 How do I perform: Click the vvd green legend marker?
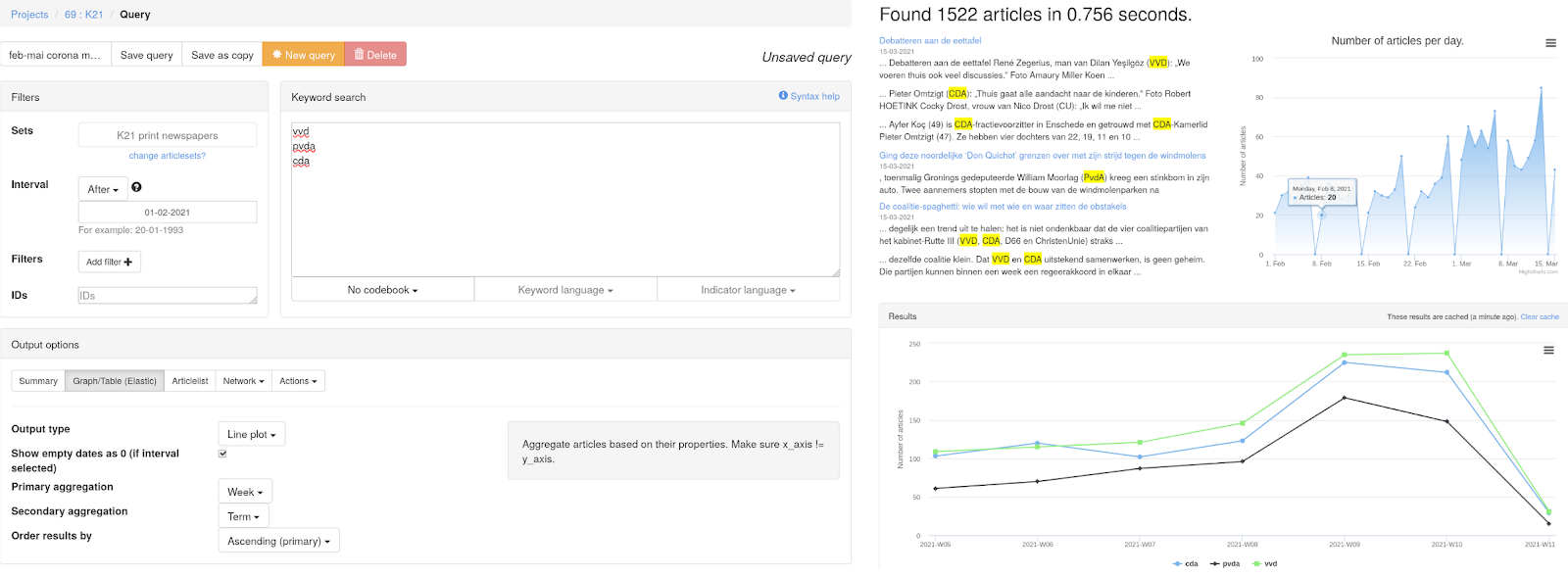tap(1256, 563)
